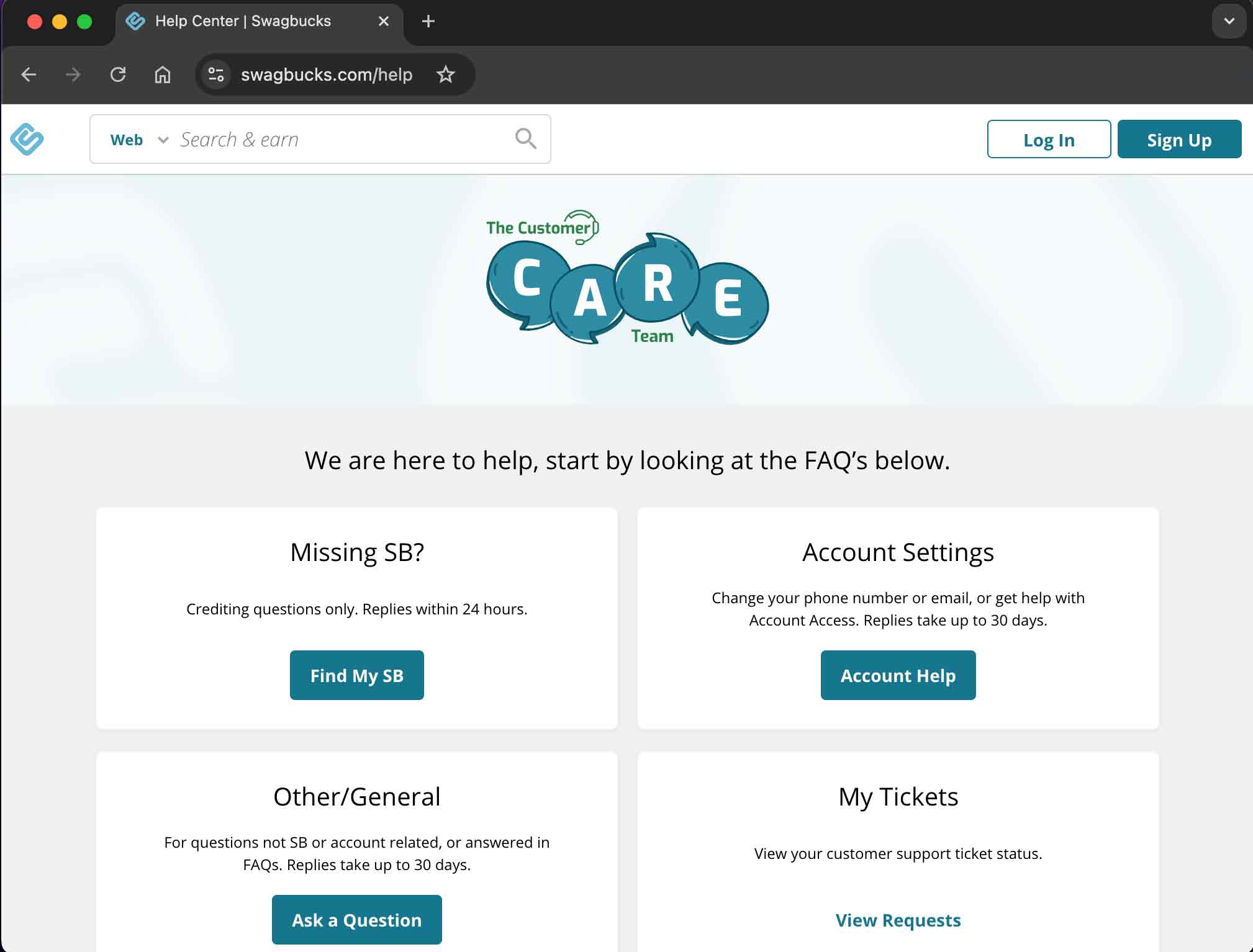The width and height of the screenshot is (1253, 952).
Task: Click the magnifying glass search icon
Action: pos(525,138)
